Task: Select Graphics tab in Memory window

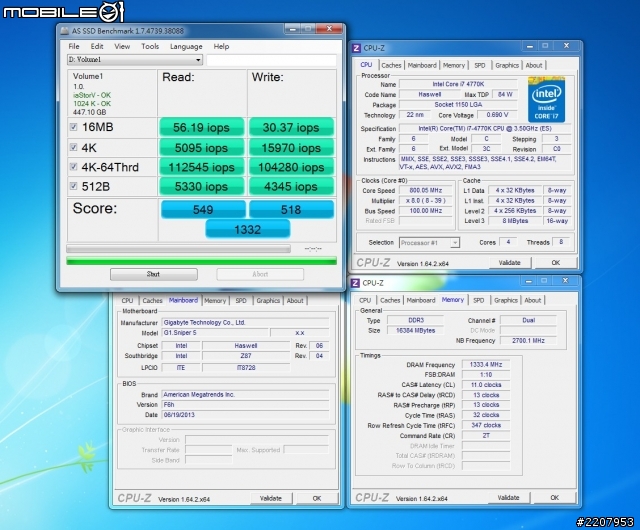Action: pos(506,300)
